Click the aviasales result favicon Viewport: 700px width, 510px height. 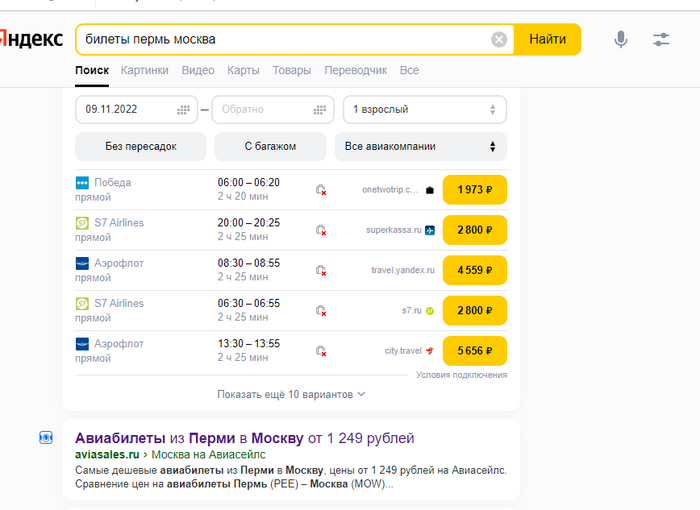[46, 438]
